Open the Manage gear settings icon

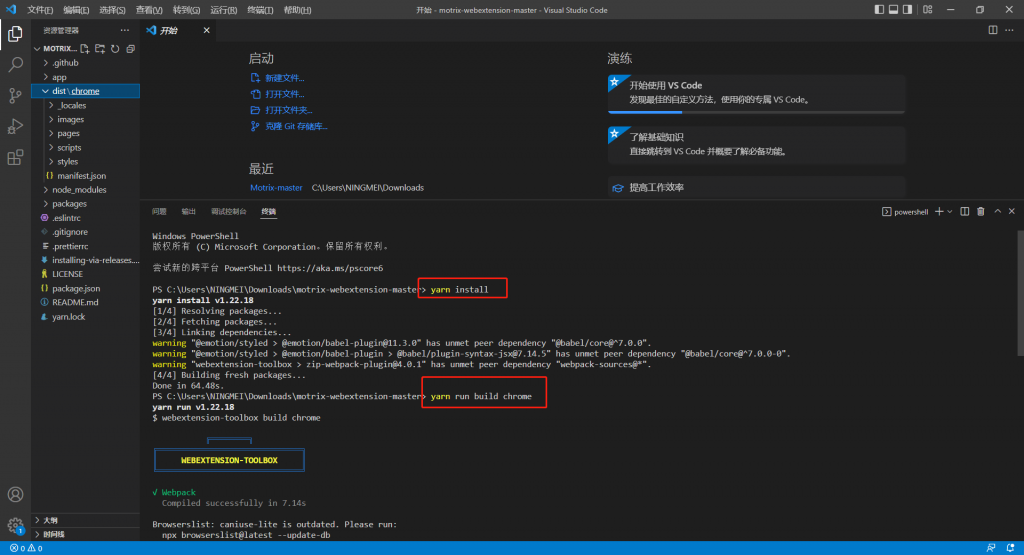15,525
